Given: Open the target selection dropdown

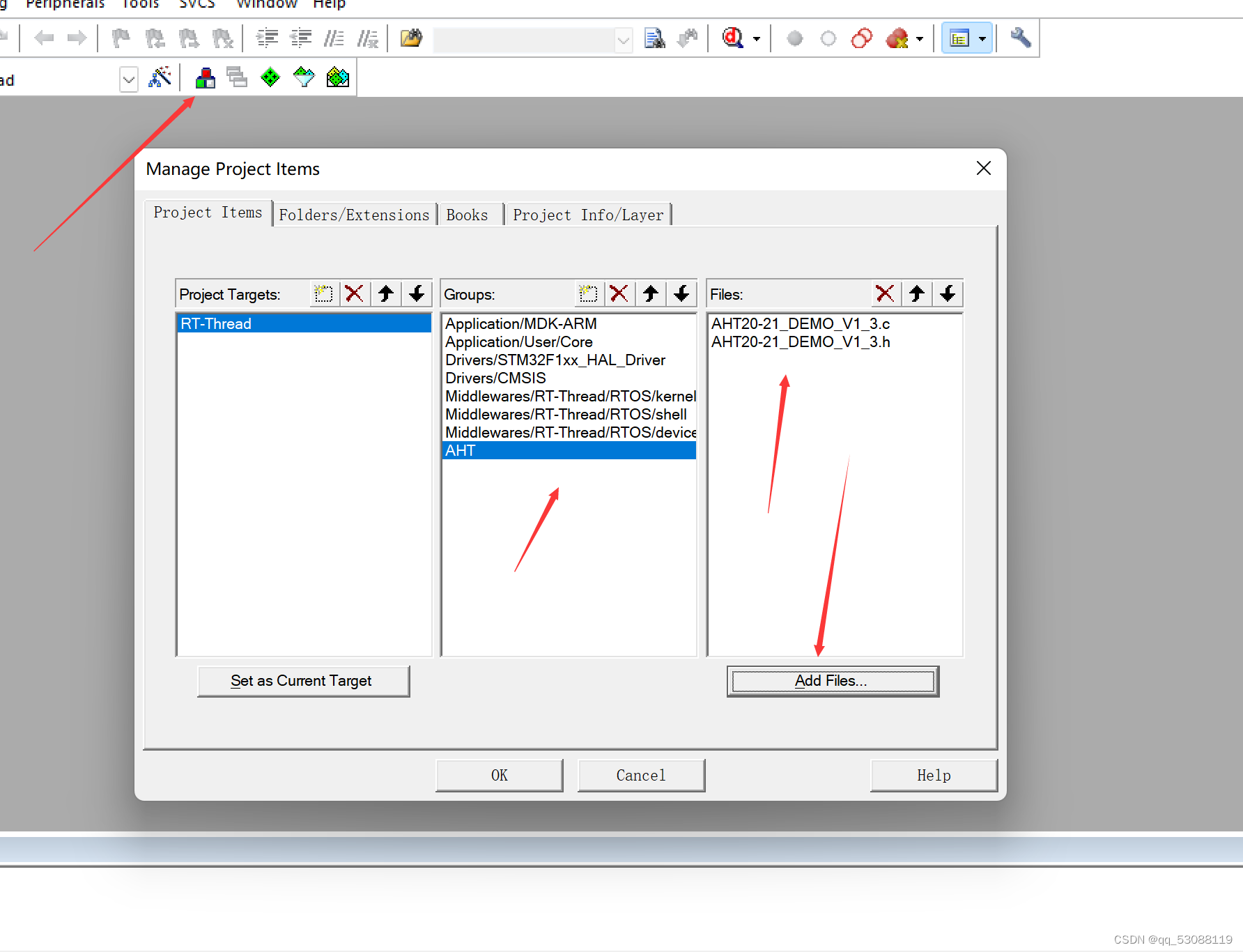Looking at the screenshot, I should (129, 80).
